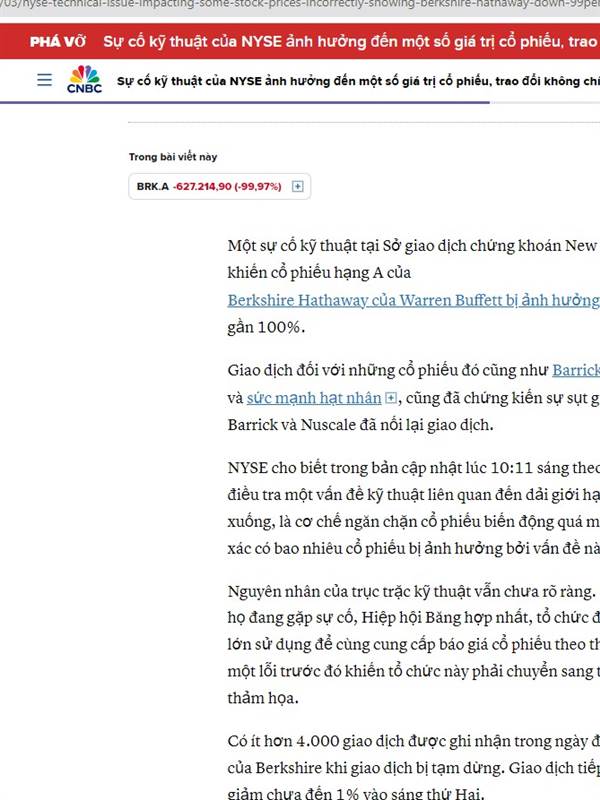Click the -627.214,90 (-99,97%) price change
This screenshot has height=800, width=600.
[227, 186]
